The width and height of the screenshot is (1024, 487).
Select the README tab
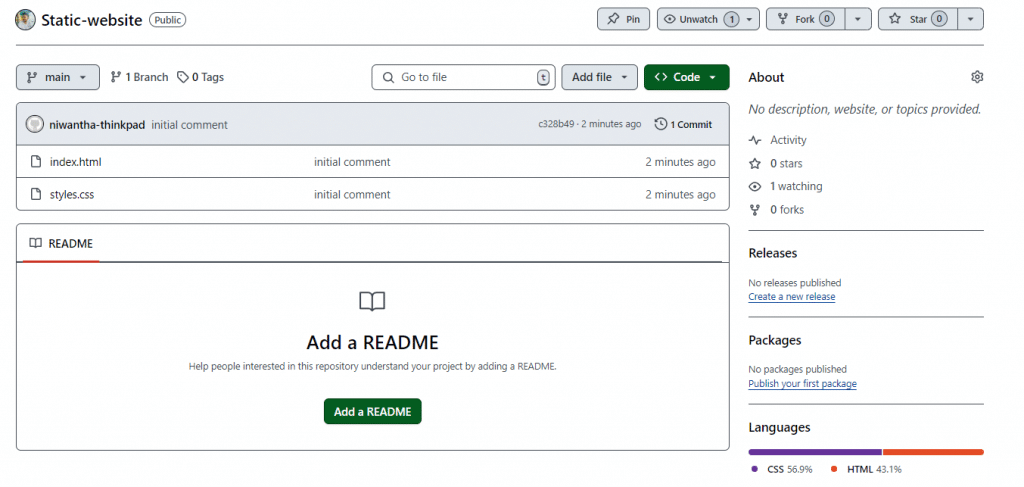[61, 243]
